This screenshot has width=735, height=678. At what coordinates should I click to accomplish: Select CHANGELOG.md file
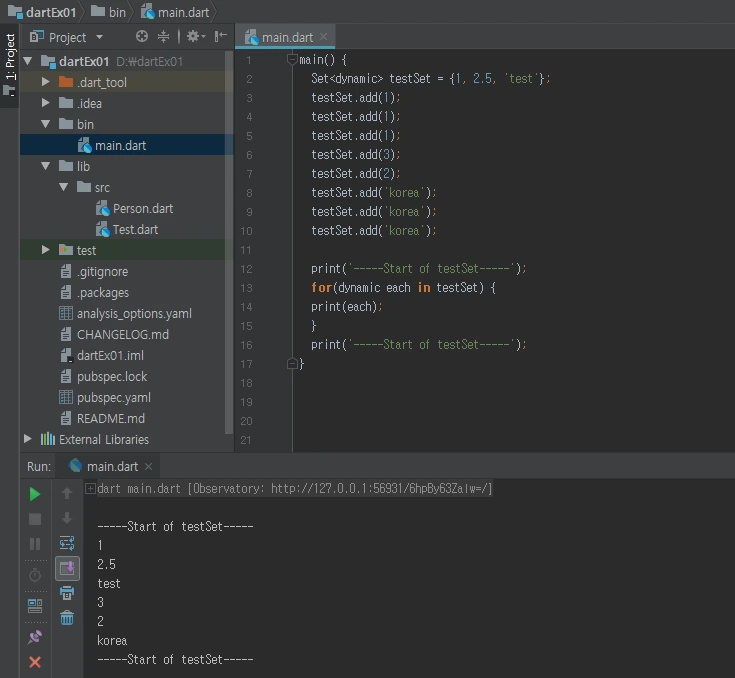[x=114, y=334]
